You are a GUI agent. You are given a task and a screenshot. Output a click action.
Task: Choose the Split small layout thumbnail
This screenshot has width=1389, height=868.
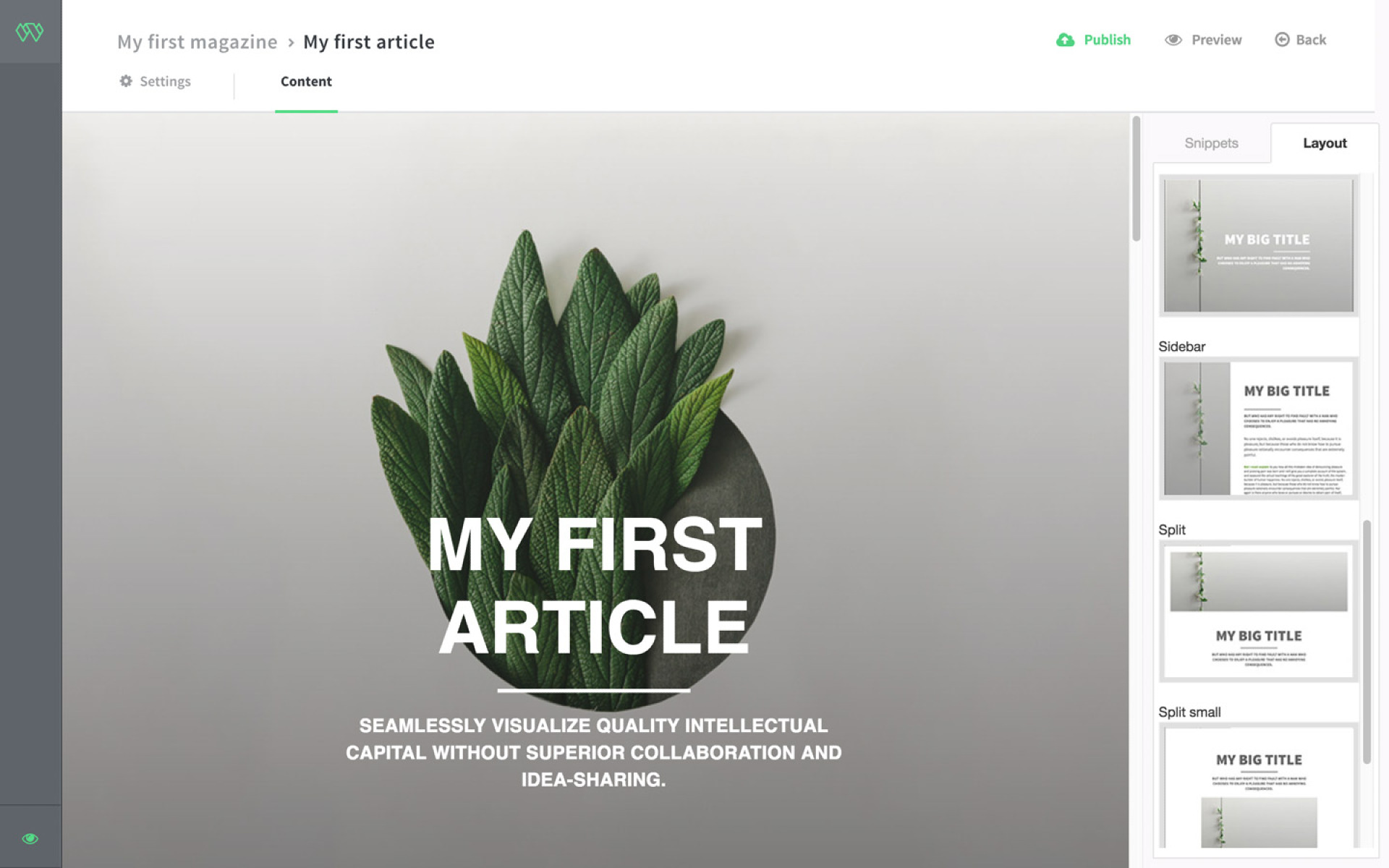pos(1258,786)
